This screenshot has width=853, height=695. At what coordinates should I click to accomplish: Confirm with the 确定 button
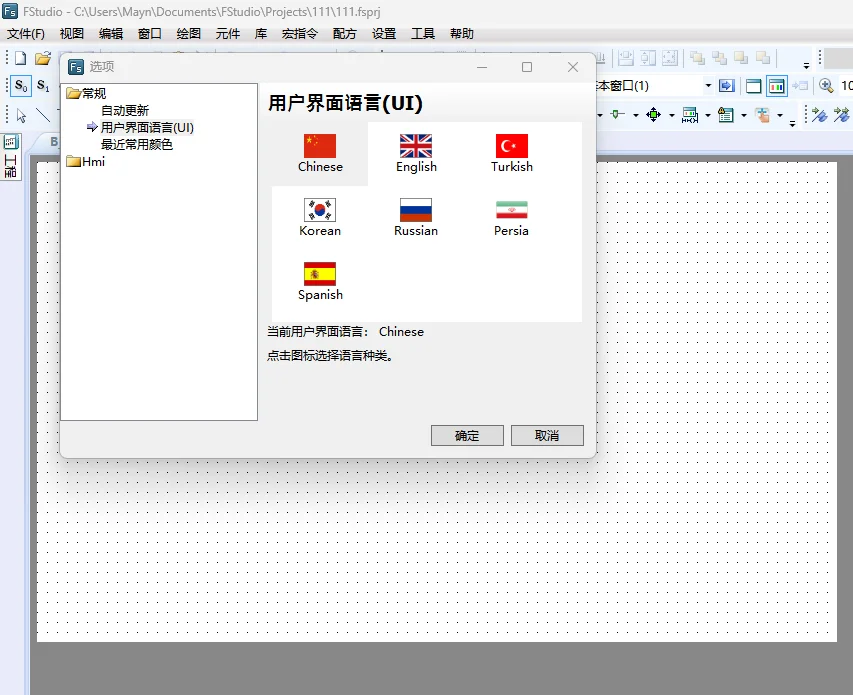467,436
